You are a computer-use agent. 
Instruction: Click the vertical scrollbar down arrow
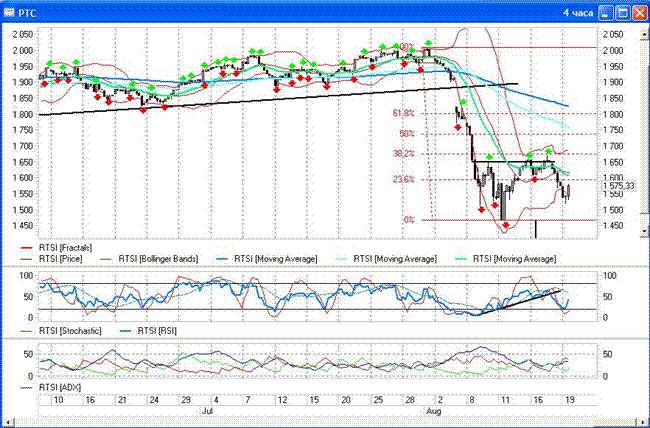point(645,231)
